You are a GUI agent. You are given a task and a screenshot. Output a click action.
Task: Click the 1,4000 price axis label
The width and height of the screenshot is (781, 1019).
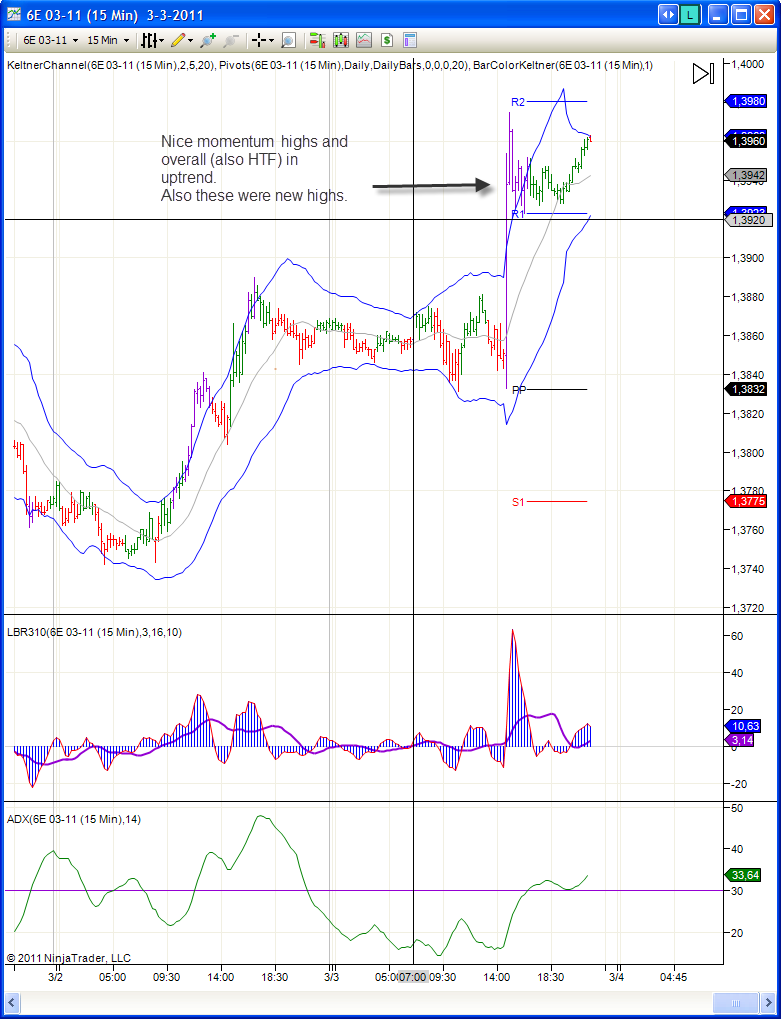pyautogui.click(x=747, y=64)
